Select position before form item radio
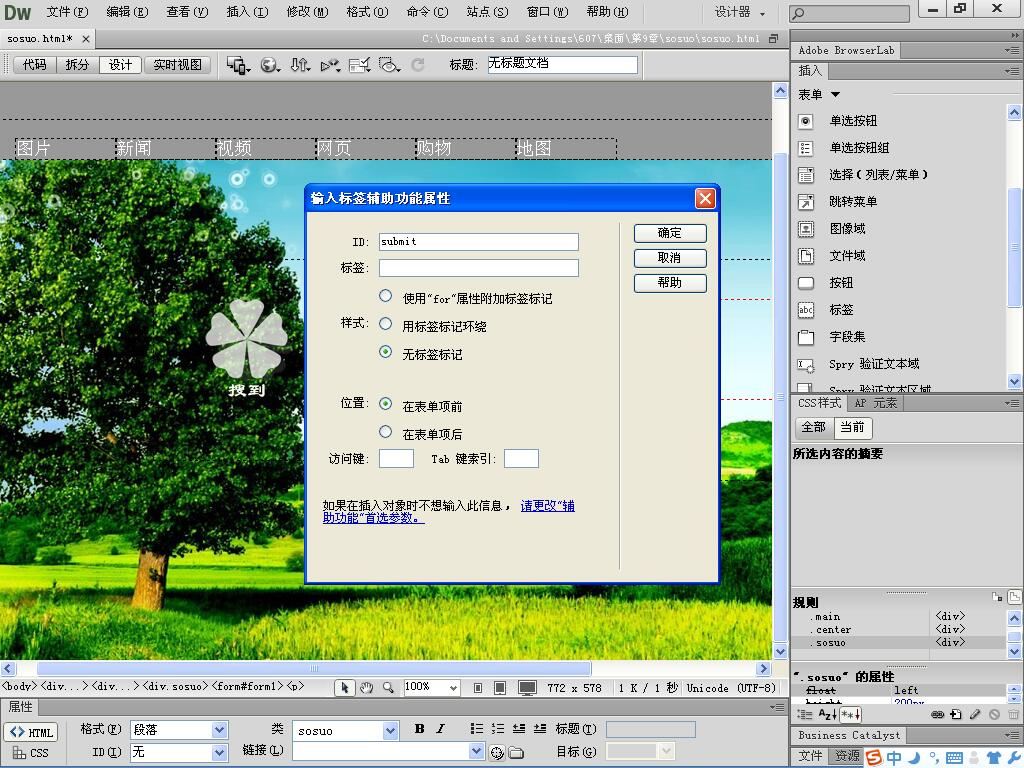This screenshot has width=1024, height=768. click(x=385, y=404)
